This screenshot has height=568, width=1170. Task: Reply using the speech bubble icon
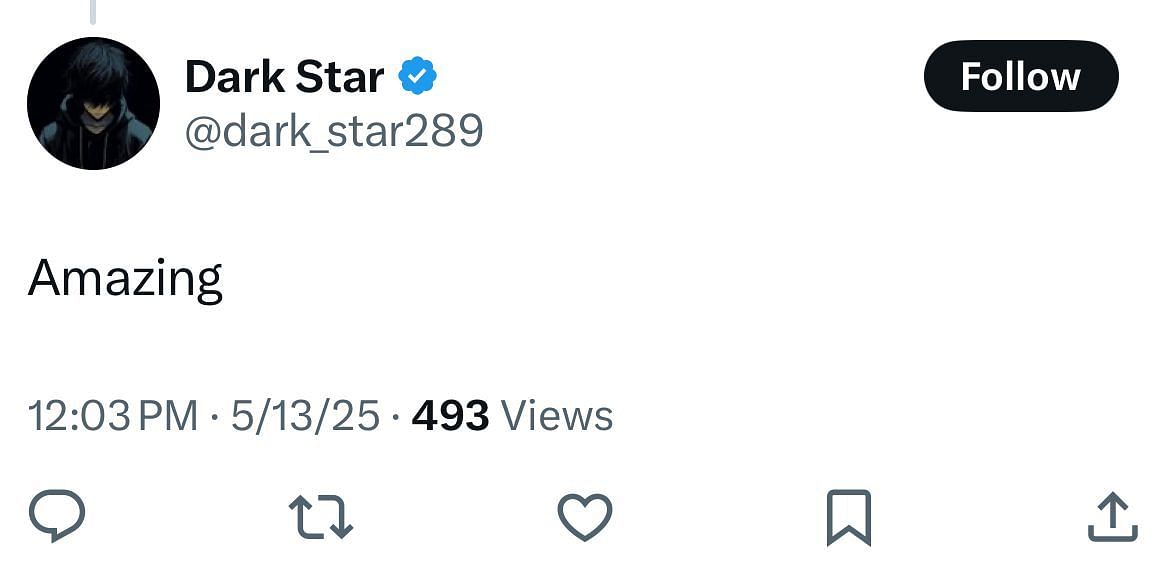[x=57, y=515]
